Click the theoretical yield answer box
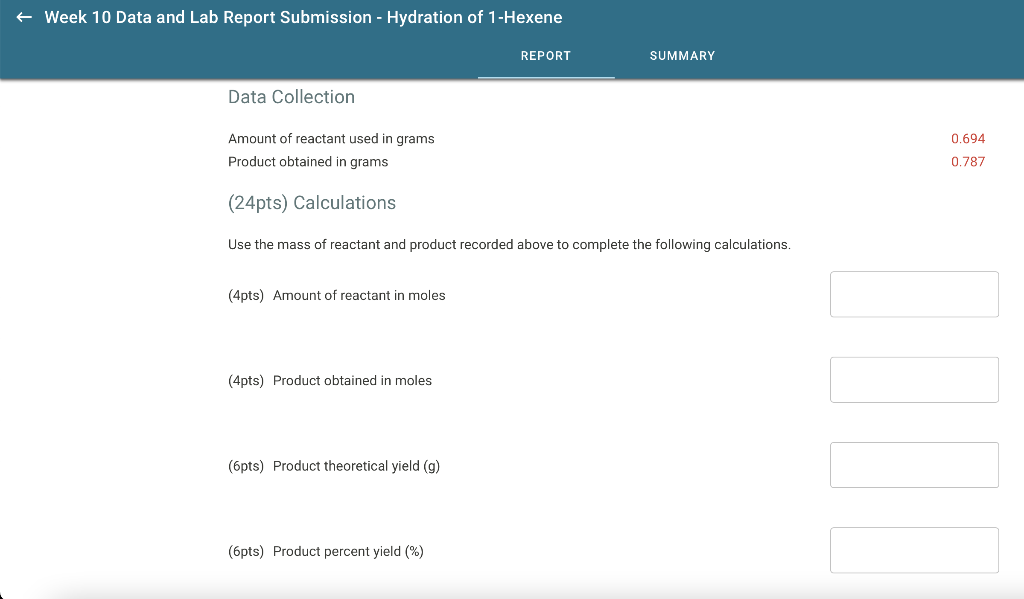The height and width of the screenshot is (599, 1024). 913,464
